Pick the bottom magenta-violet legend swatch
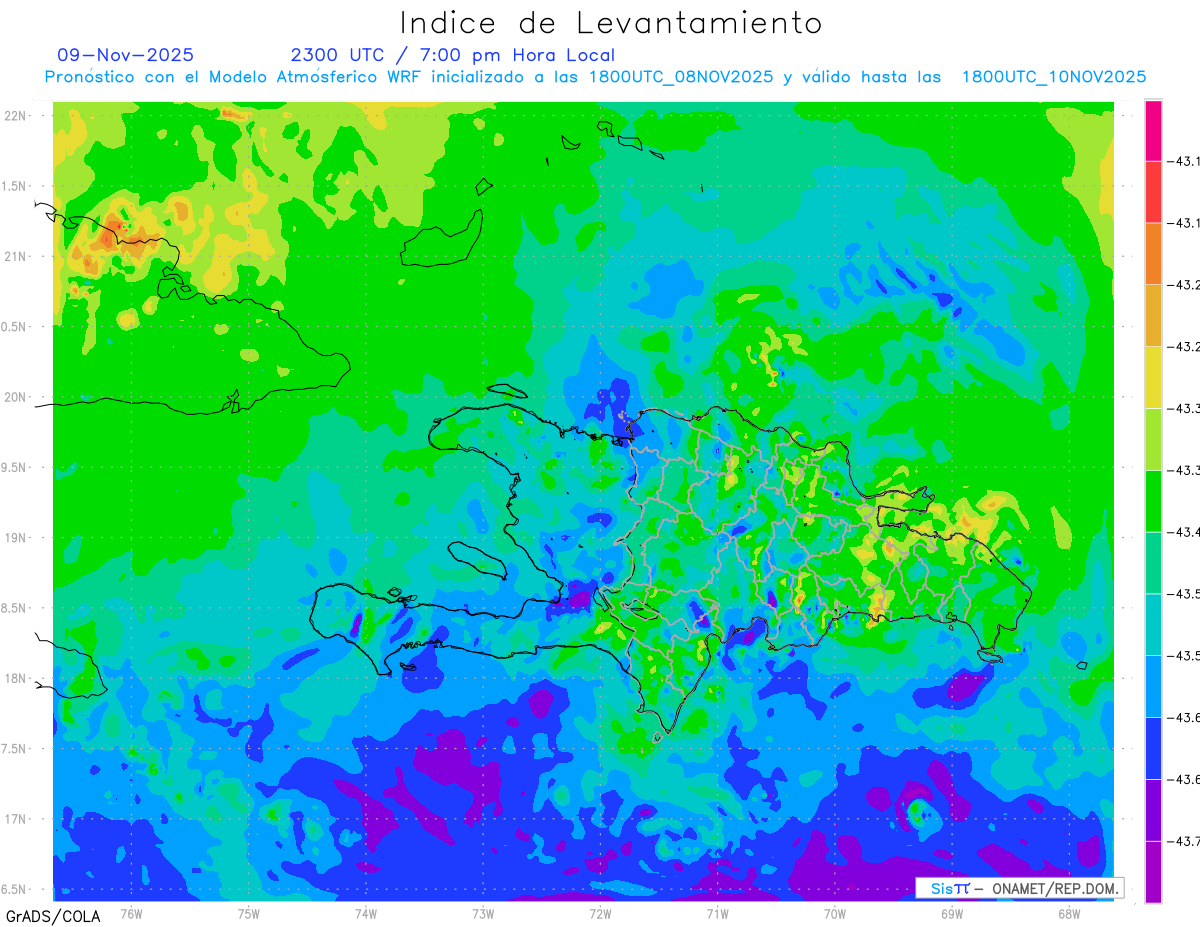This screenshot has height=927, width=1200. (1153, 872)
